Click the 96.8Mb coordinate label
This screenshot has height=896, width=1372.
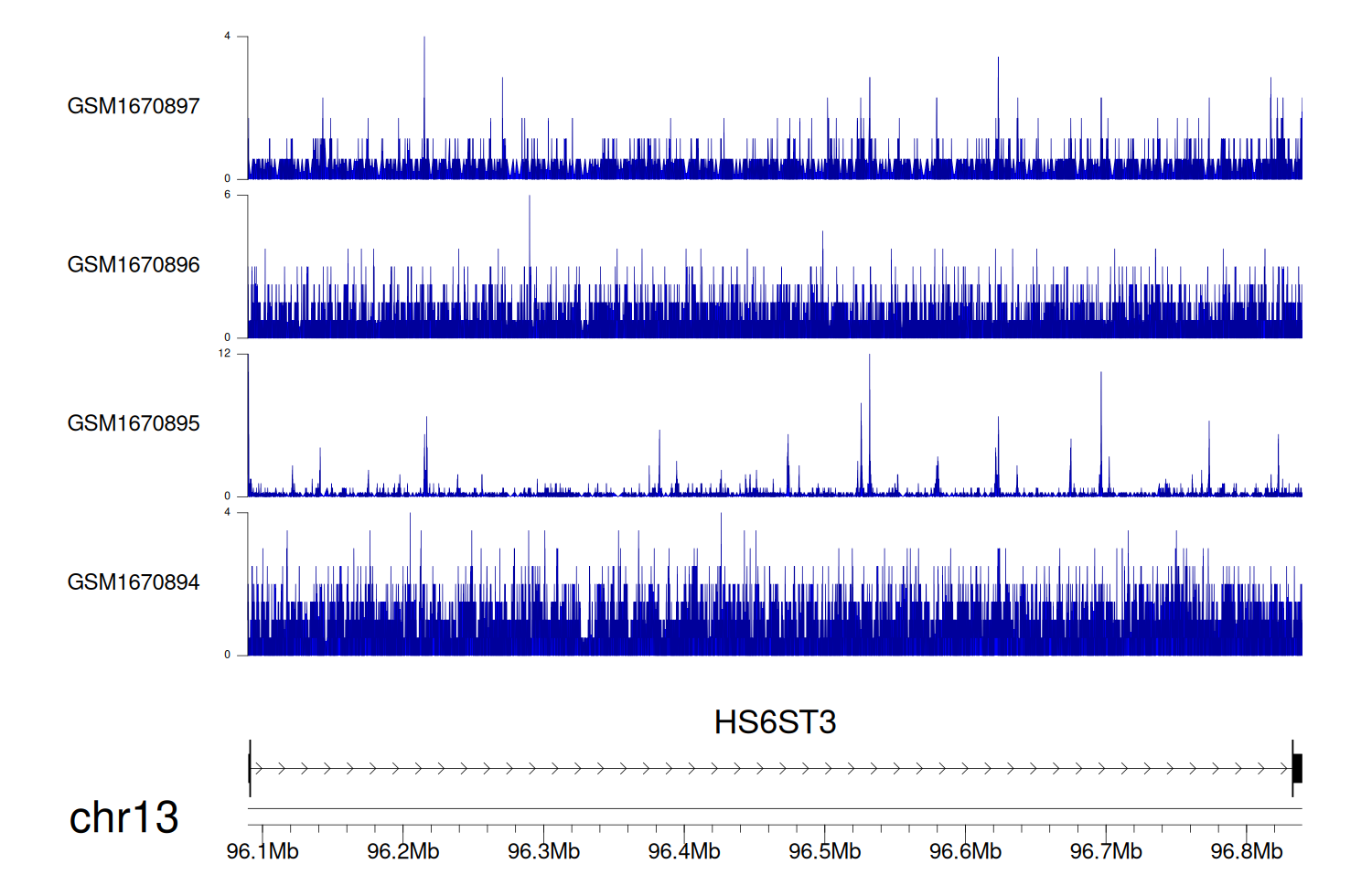[x=1246, y=852]
